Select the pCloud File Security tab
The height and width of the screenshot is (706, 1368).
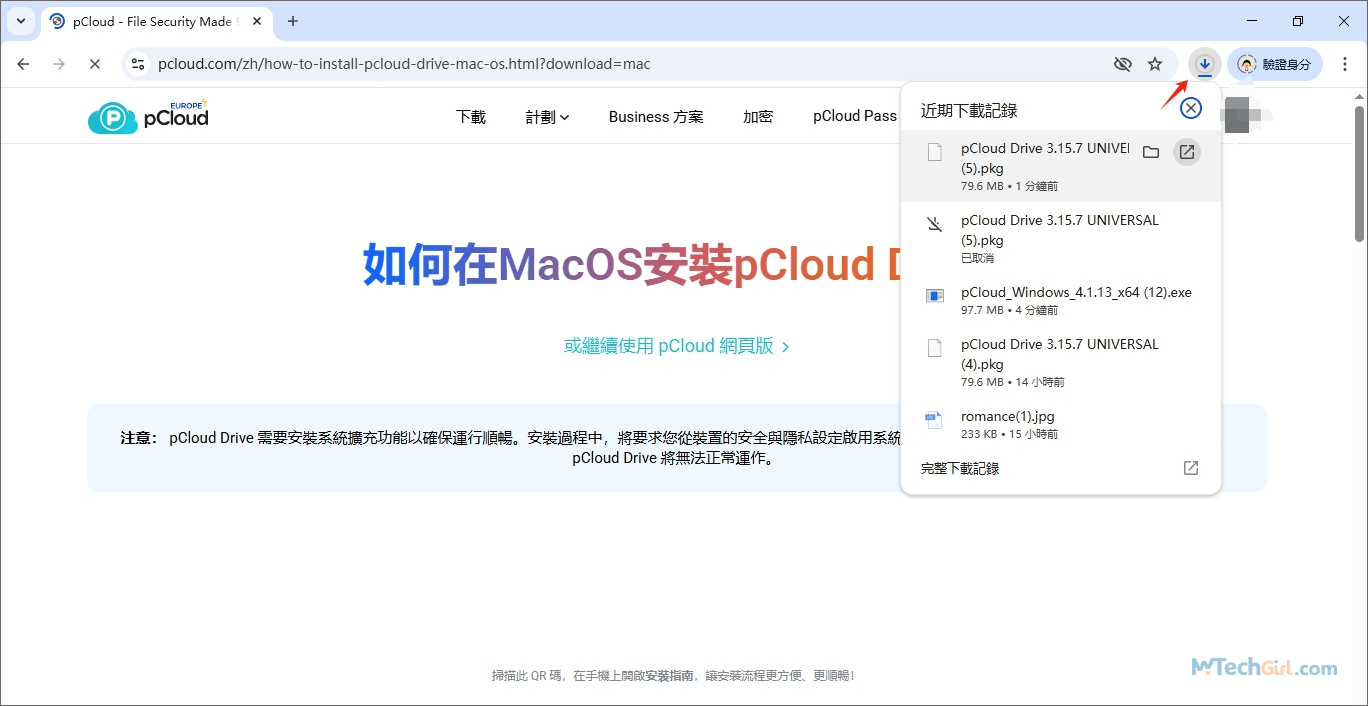(155, 21)
